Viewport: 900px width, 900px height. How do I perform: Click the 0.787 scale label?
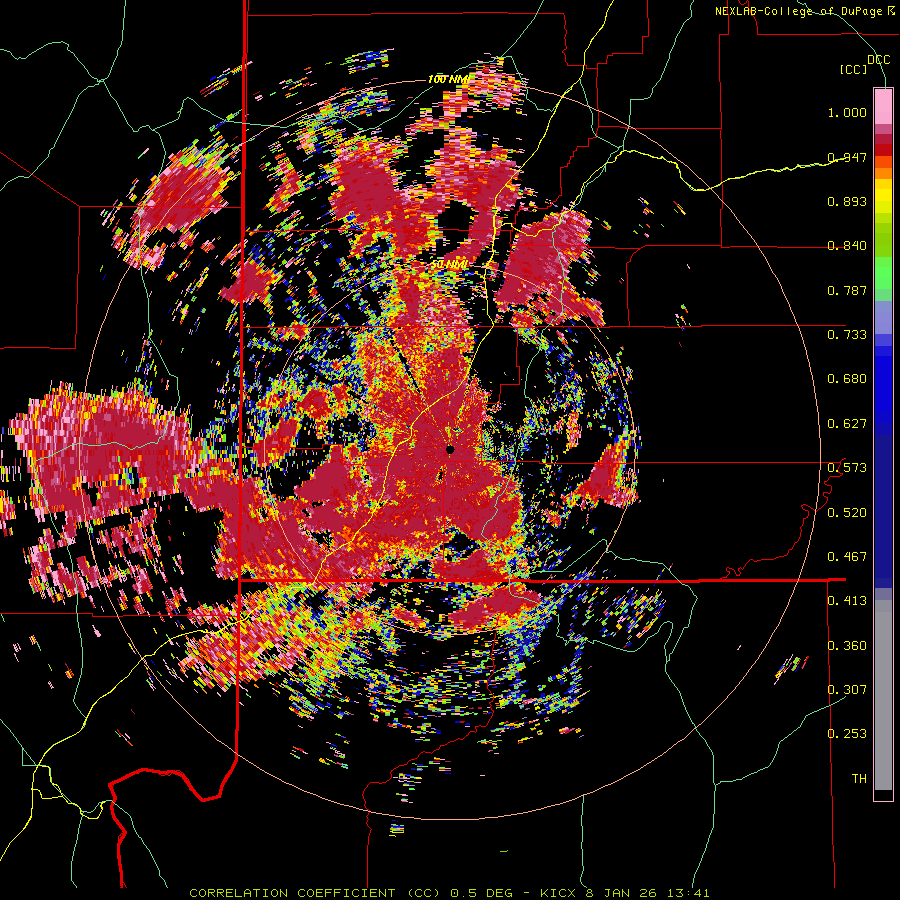(847, 290)
